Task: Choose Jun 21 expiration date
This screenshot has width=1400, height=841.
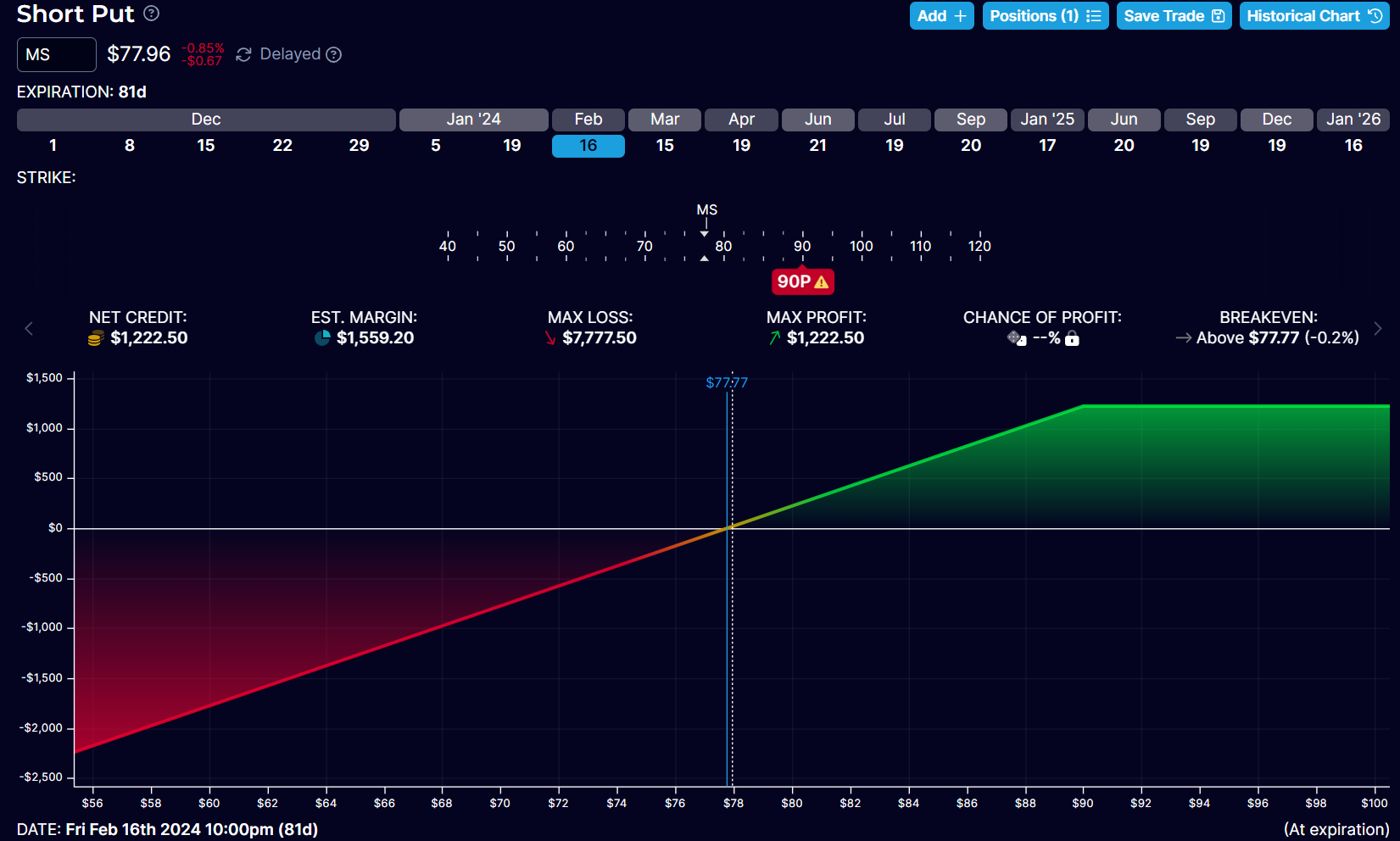Action: tap(818, 146)
